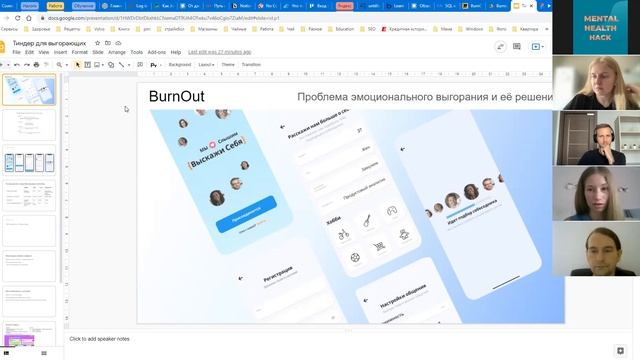
Task: Check cloud save status icon
Action: tap(118, 43)
